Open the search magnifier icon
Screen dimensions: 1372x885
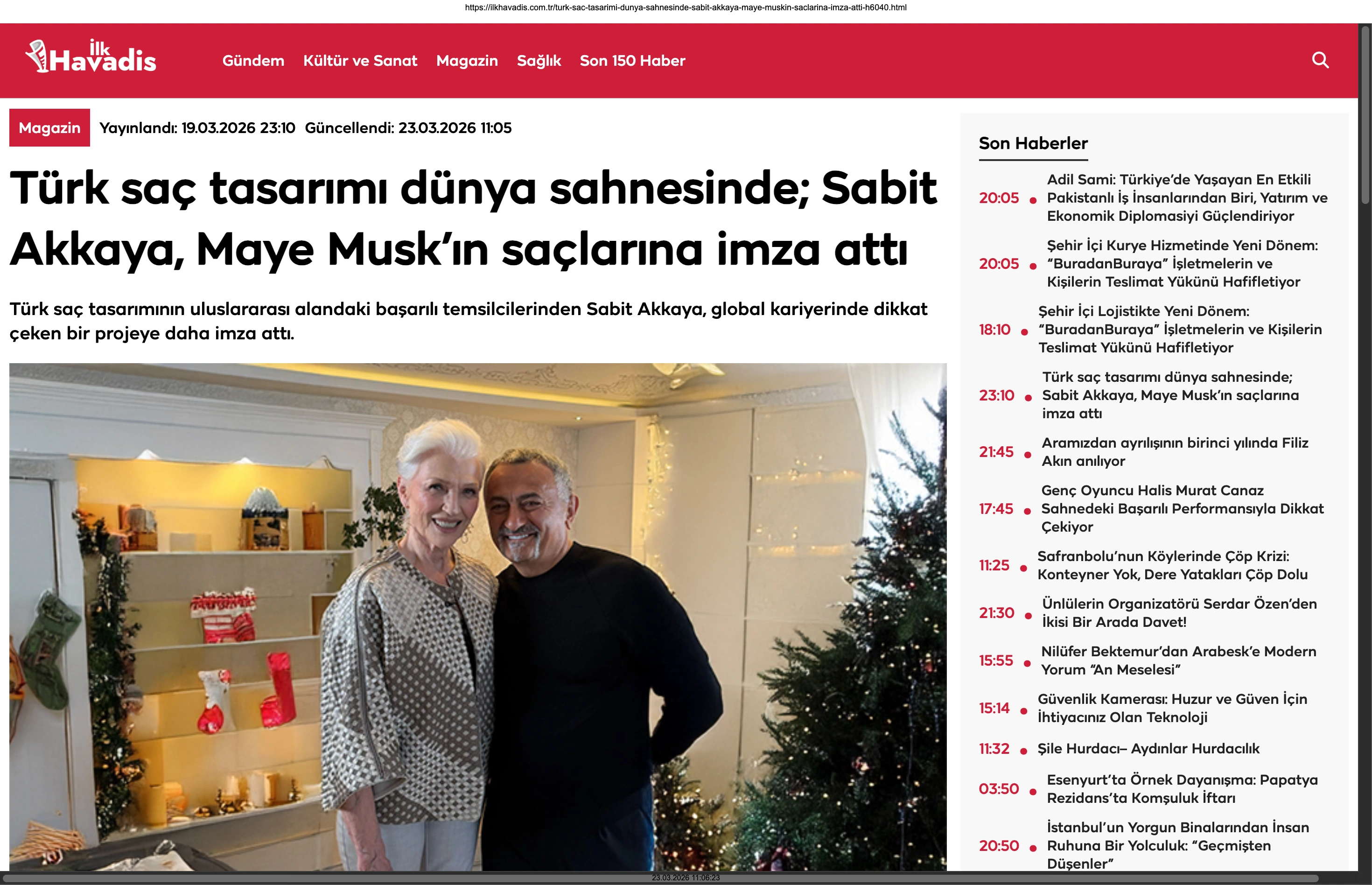pyautogui.click(x=1320, y=60)
